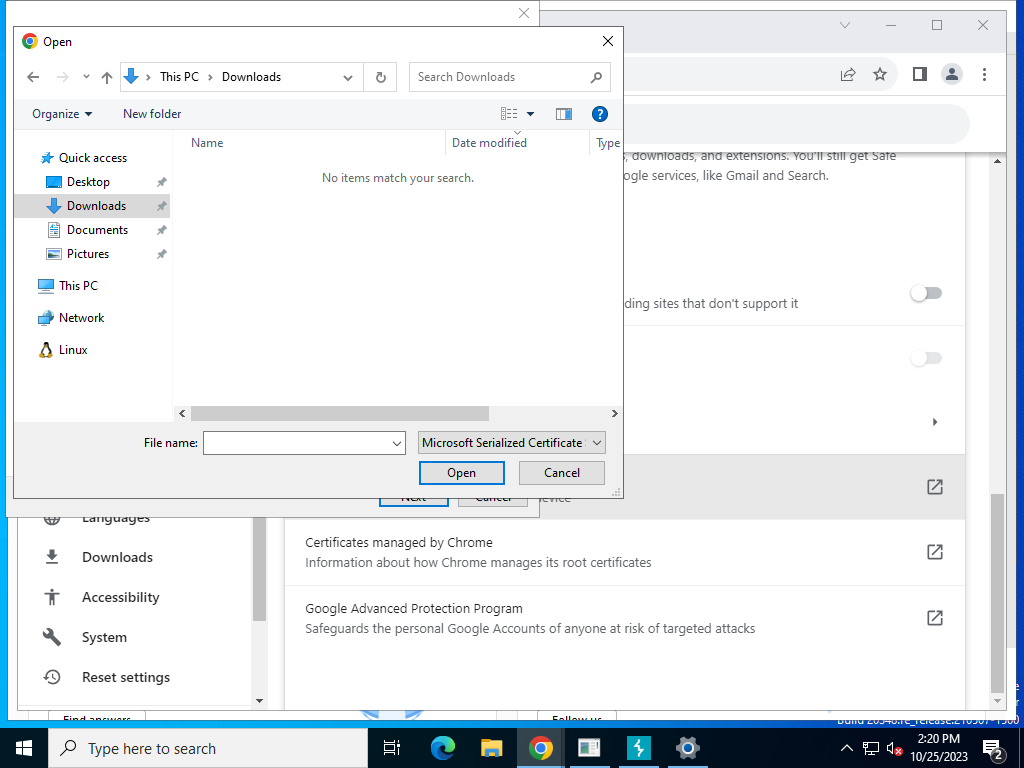Click the File name input box

click(296, 443)
